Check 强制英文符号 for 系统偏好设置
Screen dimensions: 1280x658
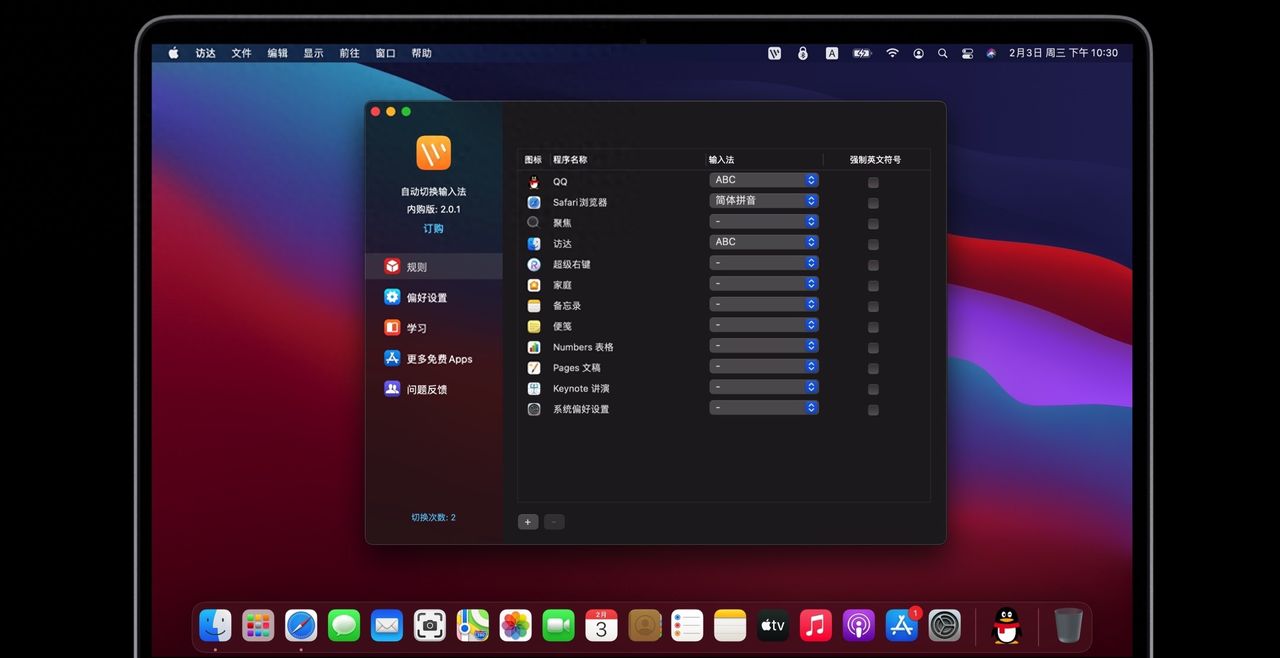(873, 409)
